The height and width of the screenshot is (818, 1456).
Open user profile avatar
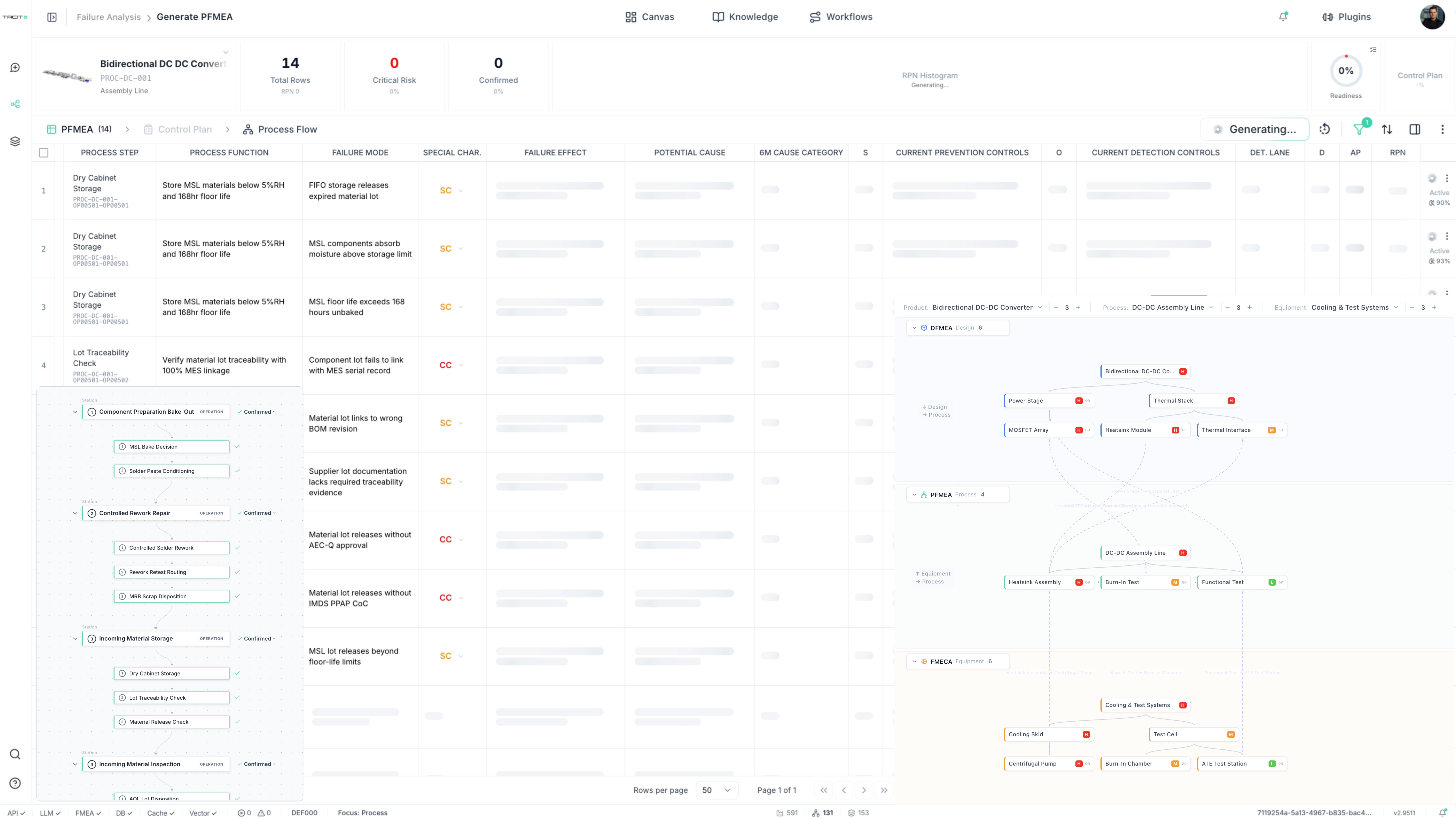[1432, 17]
